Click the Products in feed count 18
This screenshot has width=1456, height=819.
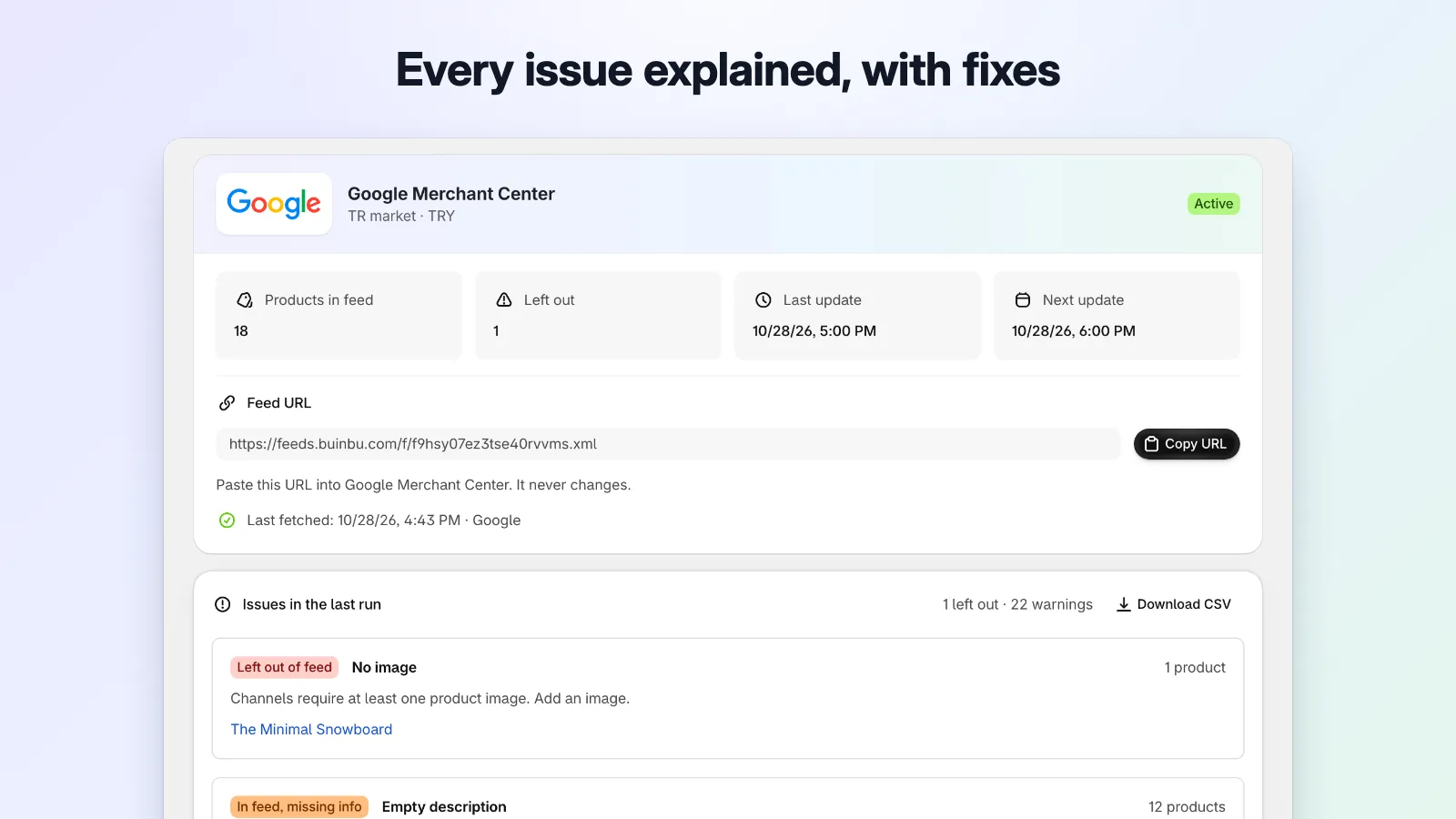pos(241,331)
